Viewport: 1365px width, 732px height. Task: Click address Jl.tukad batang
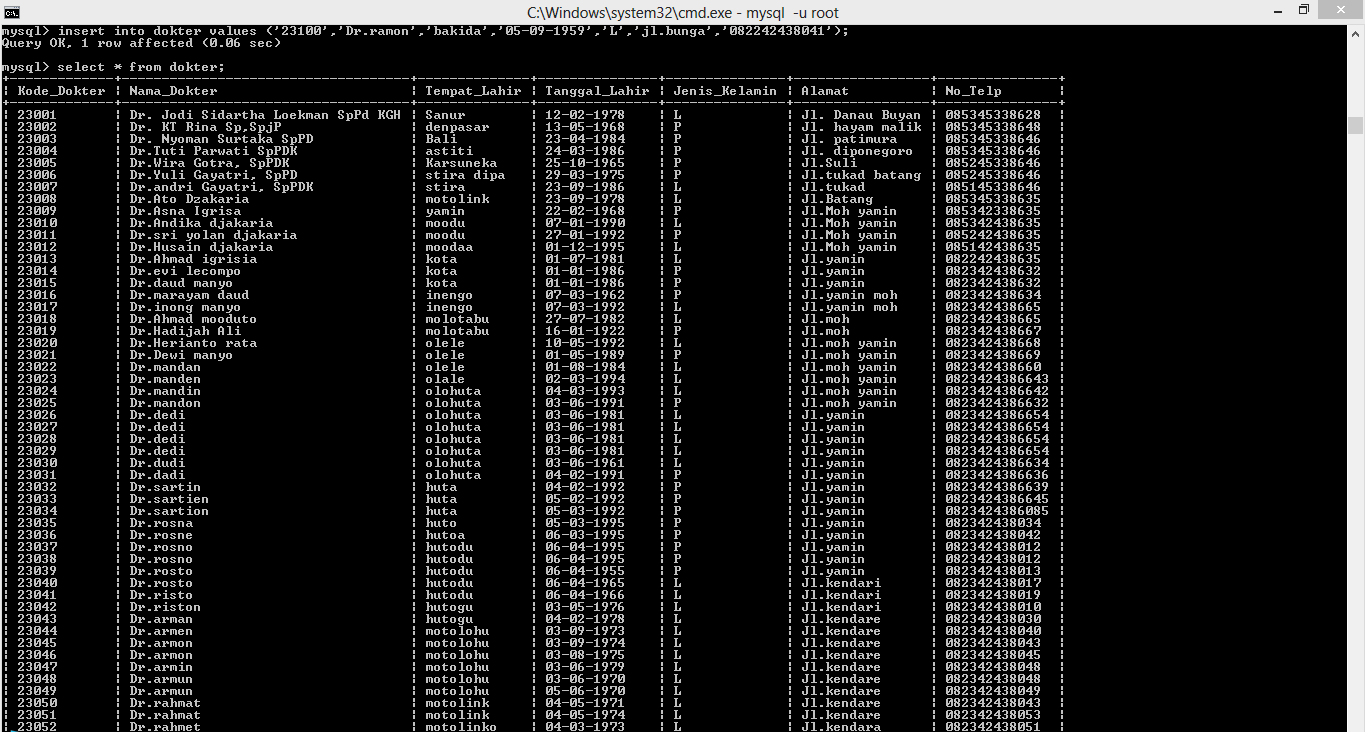click(861, 175)
